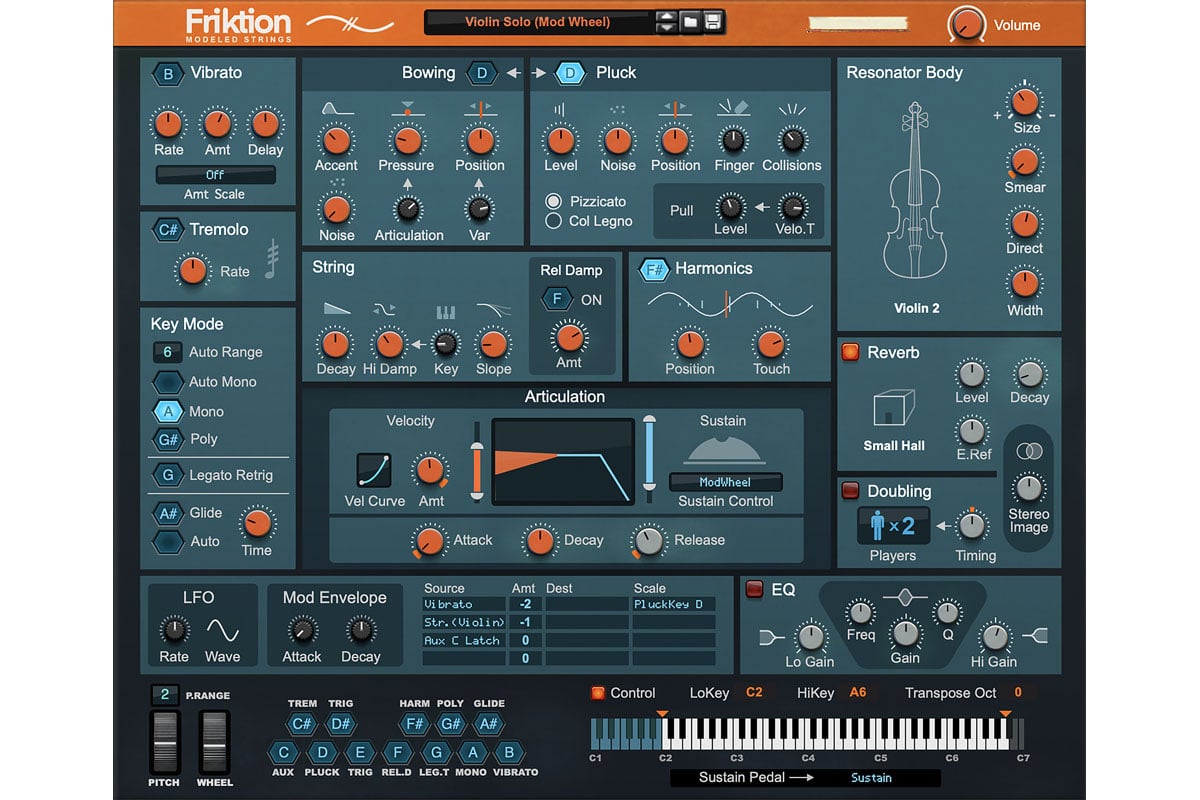1200x800 pixels.
Task: Click the LoKey C2 value
Action: click(754, 692)
